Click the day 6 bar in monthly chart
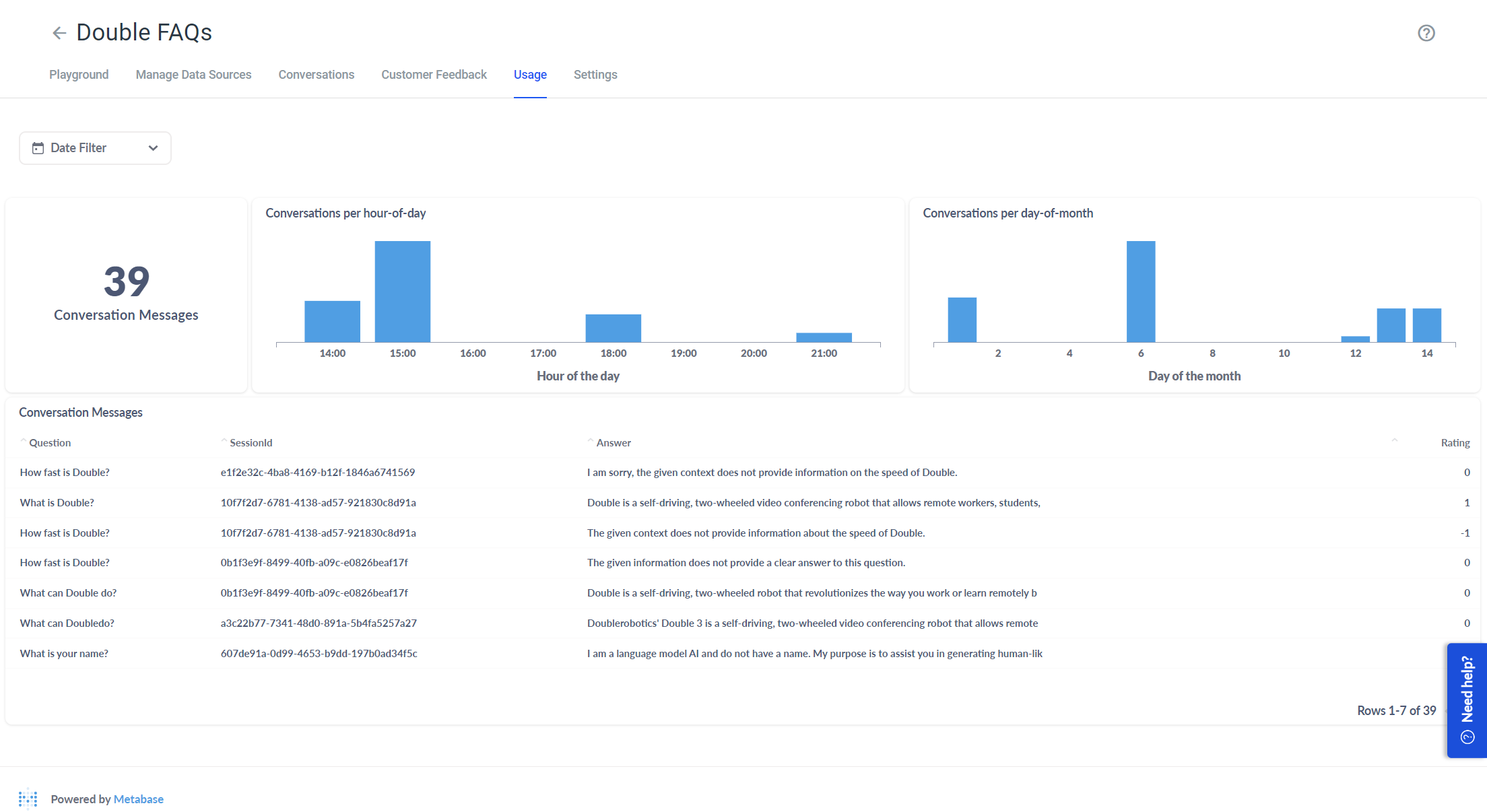This screenshot has height=812, width=1487. tap(1141, 292)
